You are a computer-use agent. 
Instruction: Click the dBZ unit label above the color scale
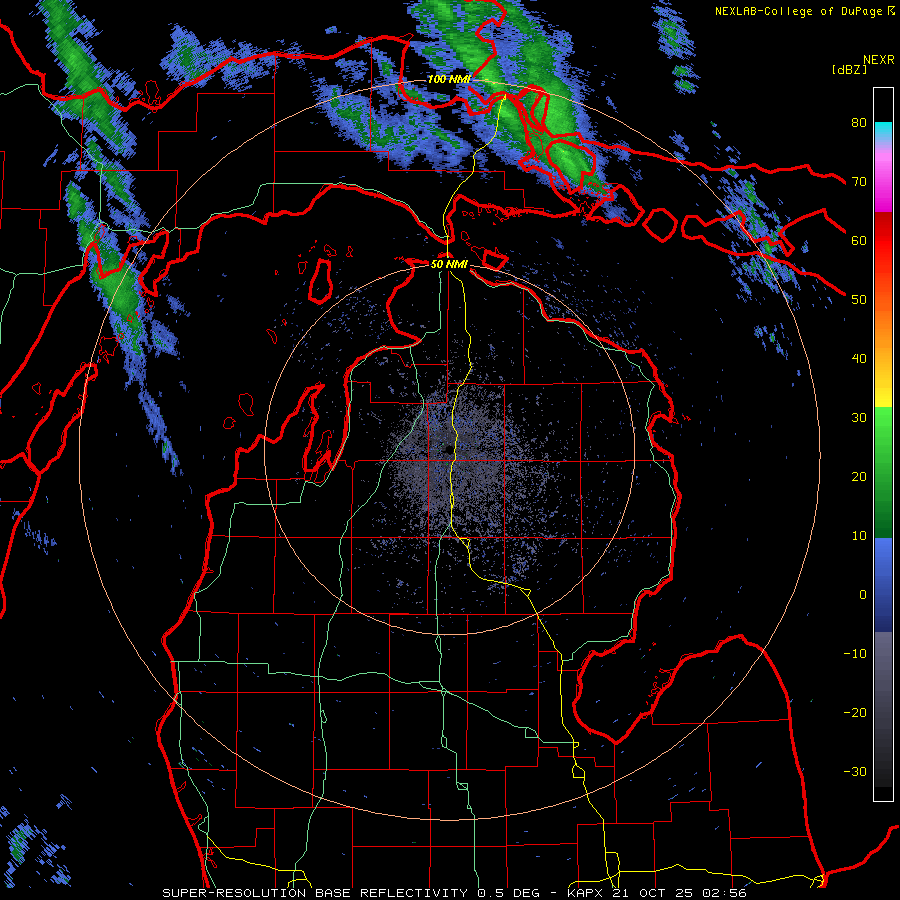pyautogui.click(x=849, y=69)
